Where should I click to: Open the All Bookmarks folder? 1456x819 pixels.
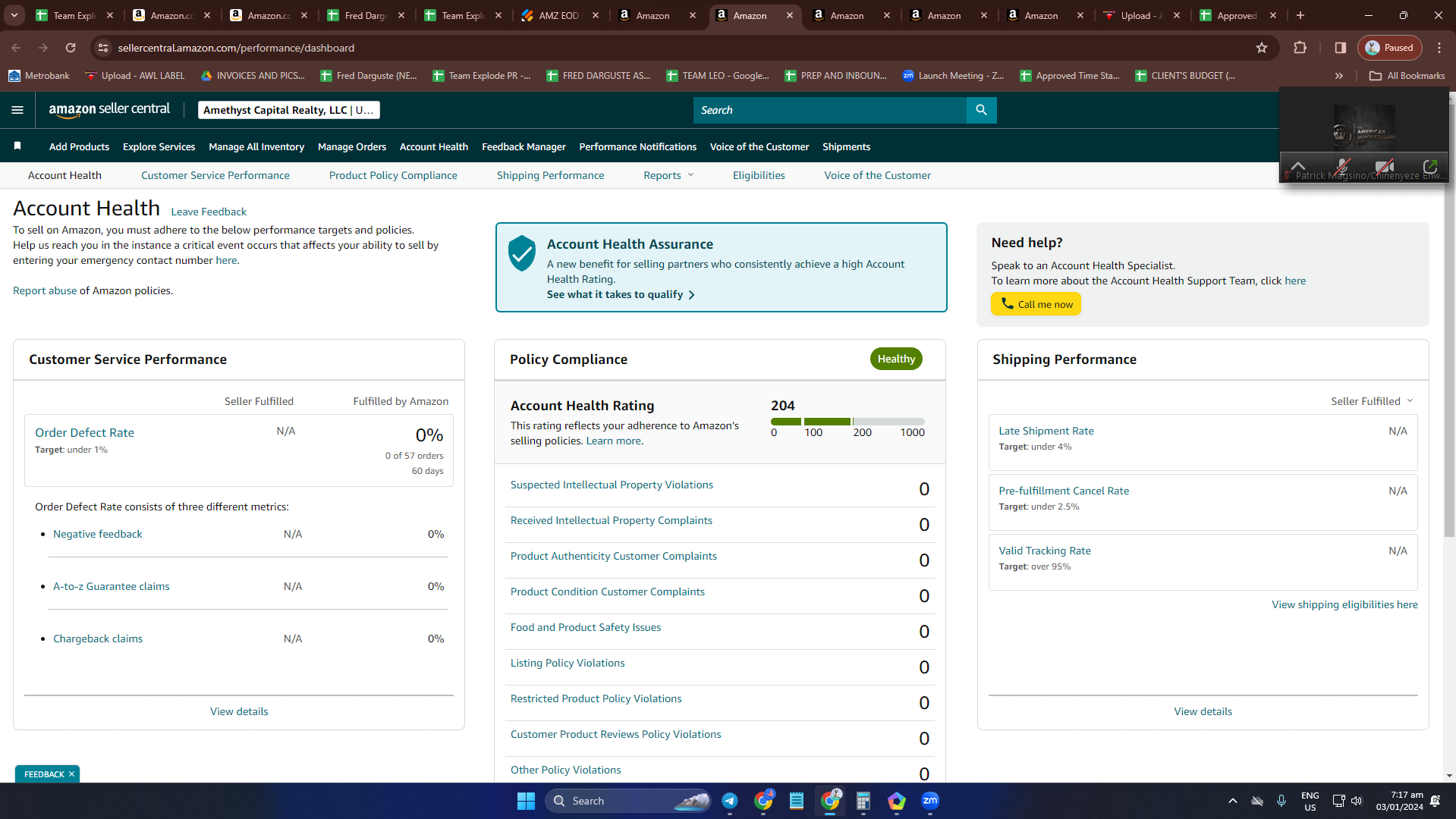[1407, 76]
